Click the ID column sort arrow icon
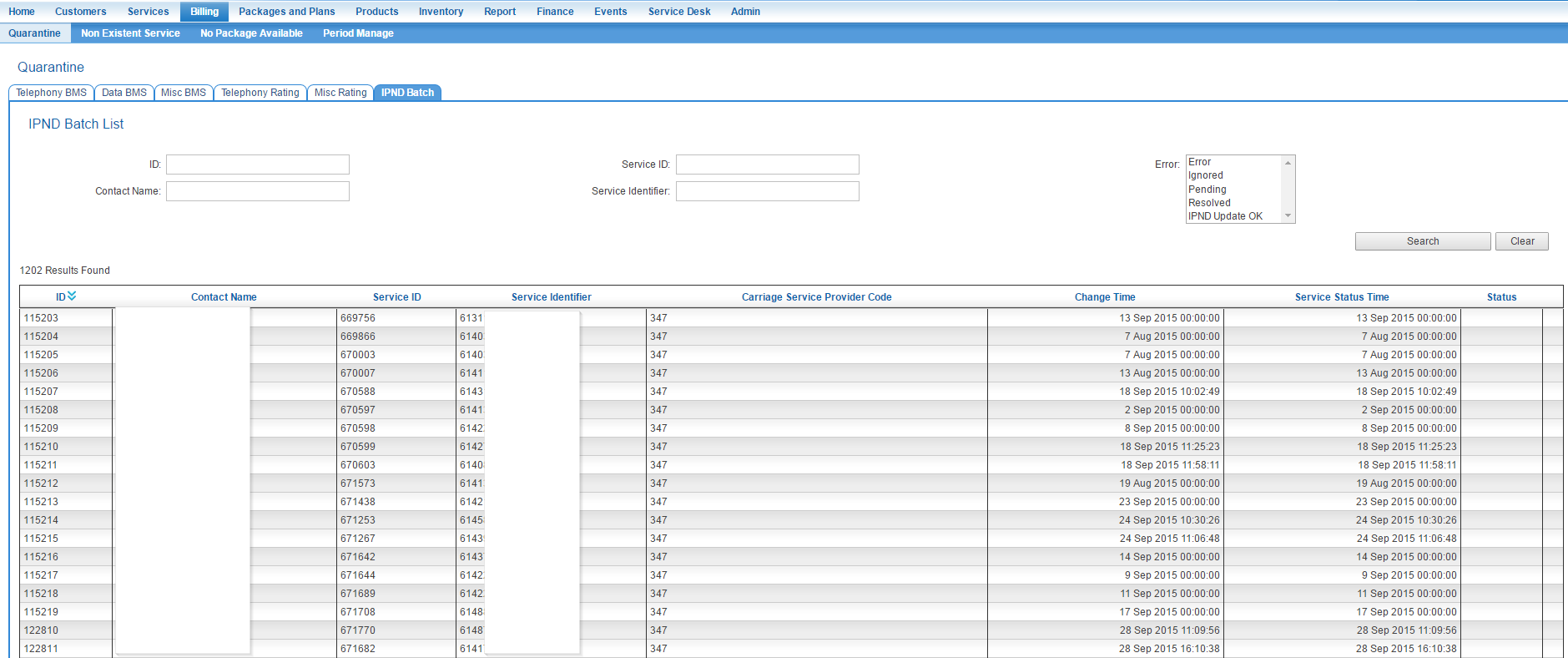 72,296
